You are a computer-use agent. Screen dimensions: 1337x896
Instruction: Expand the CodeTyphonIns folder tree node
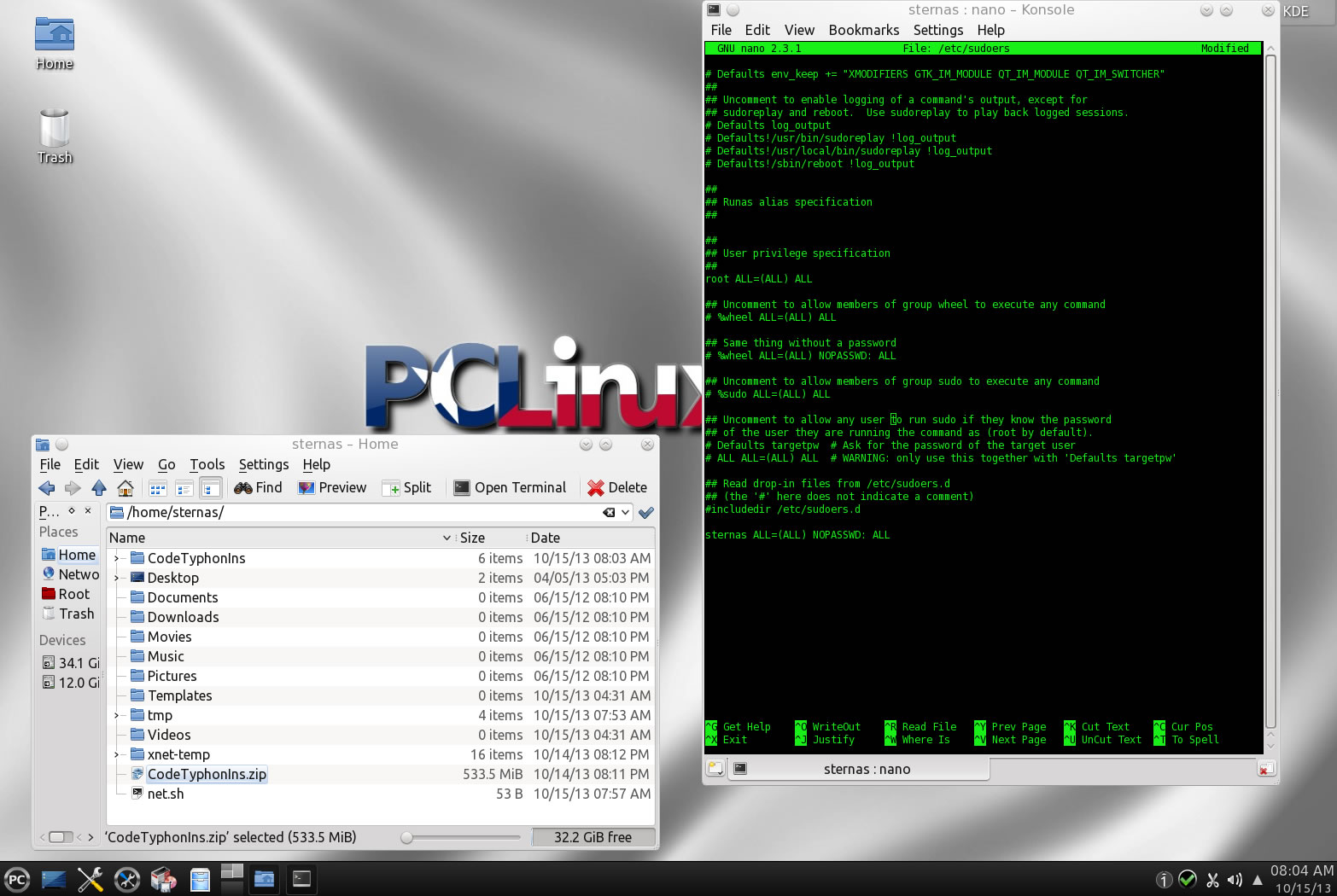116,559
